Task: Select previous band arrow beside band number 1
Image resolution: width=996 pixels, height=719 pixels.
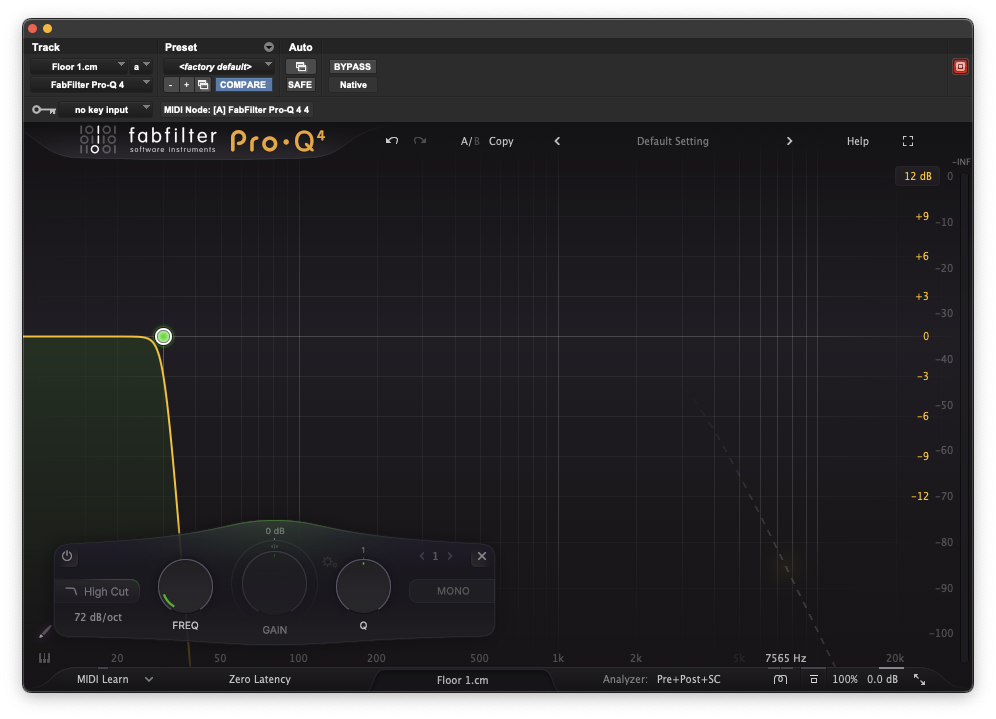Action: pyautogui.click(x=422, y=556)
